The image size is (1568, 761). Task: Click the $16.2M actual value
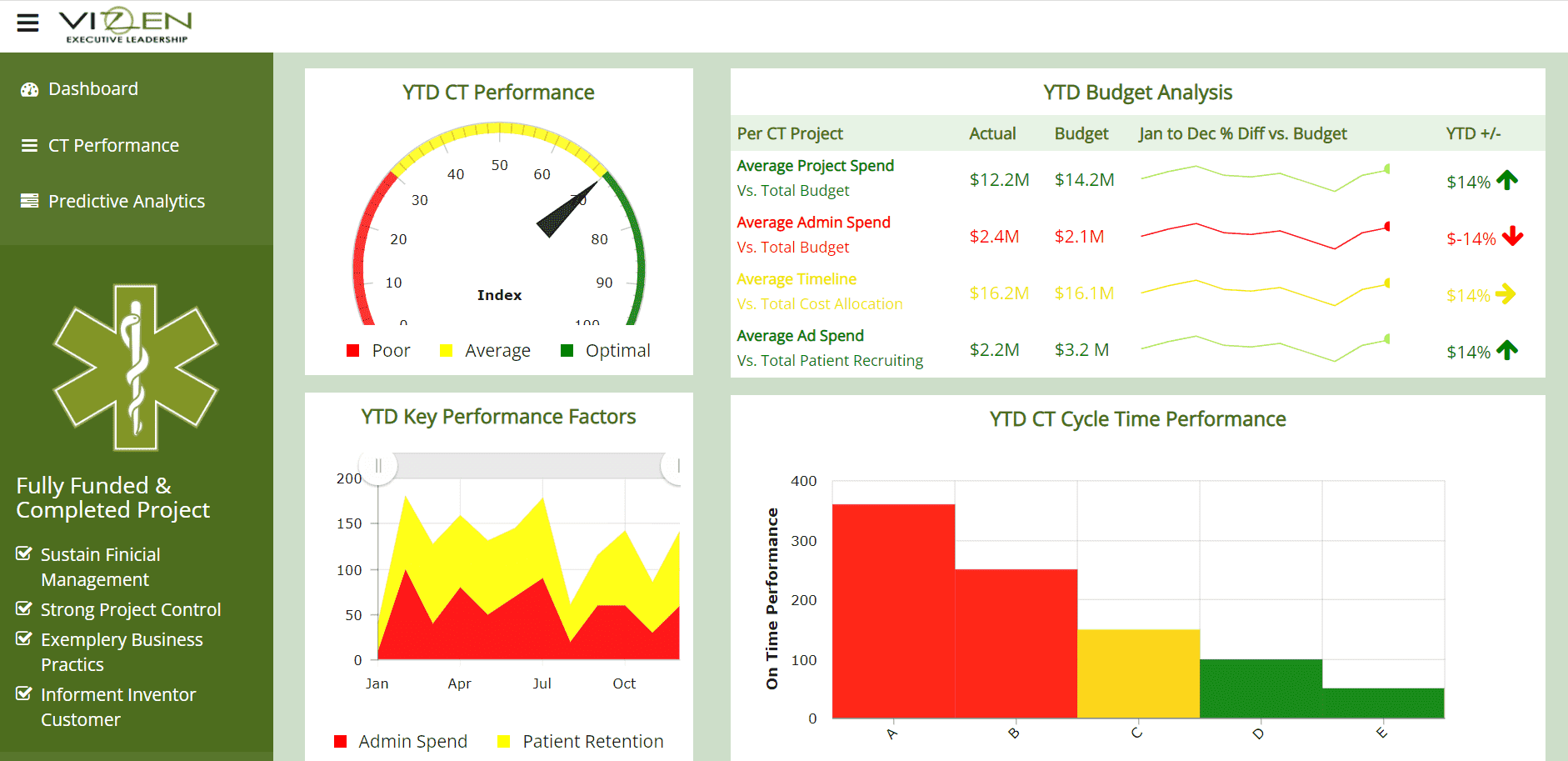pos(999,293)
